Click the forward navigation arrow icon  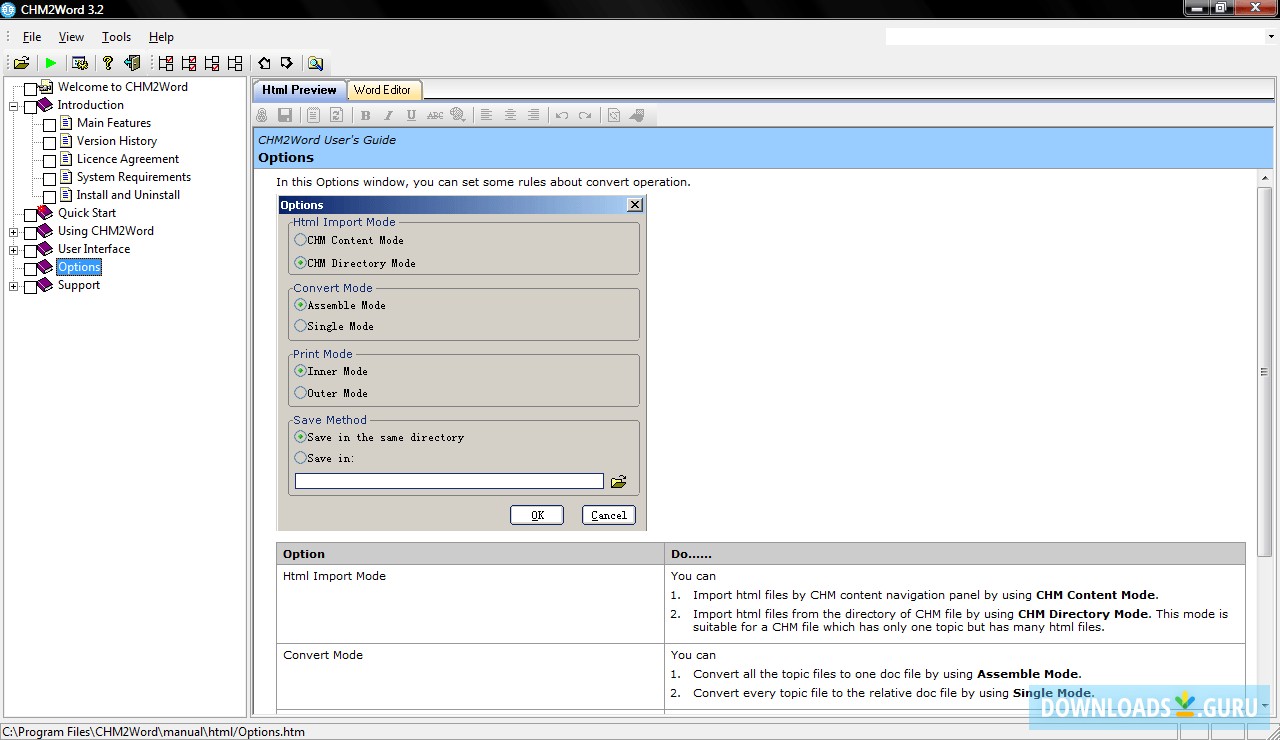pyautogui.click(x=287, y=62)
